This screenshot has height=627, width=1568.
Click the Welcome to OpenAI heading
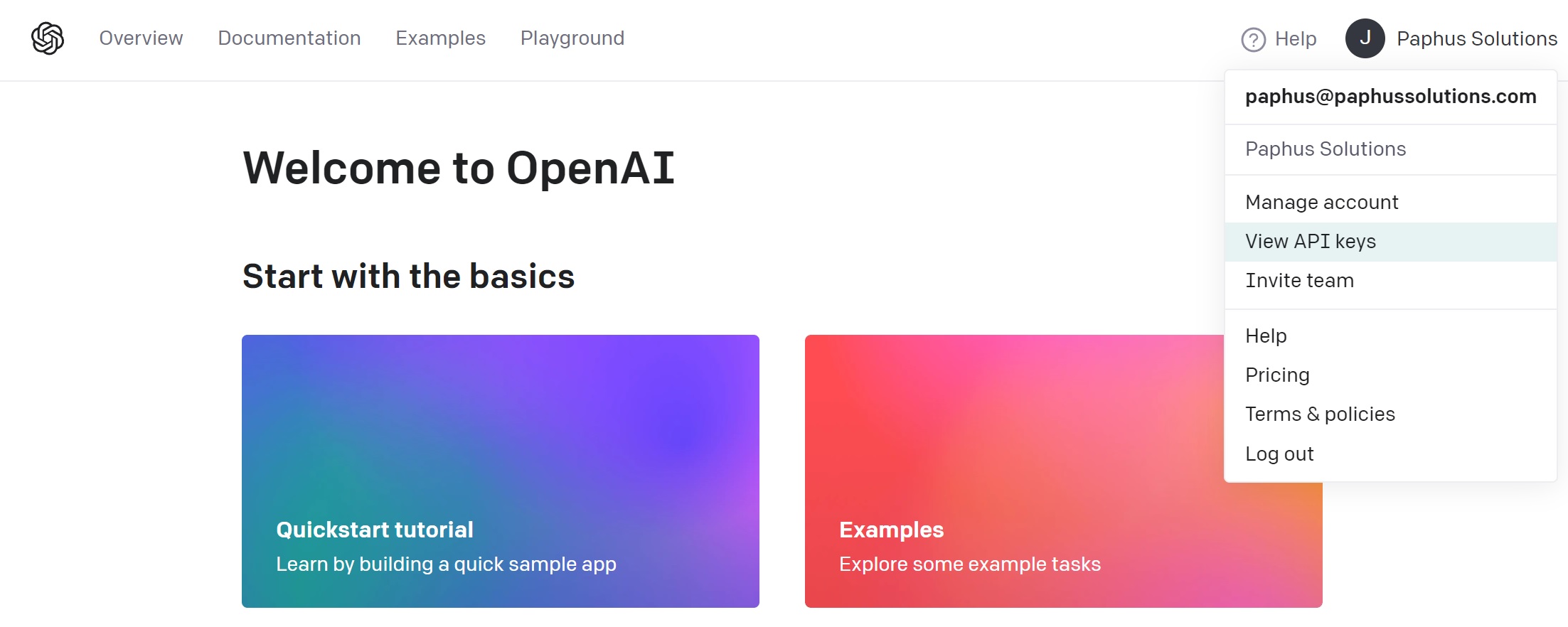pos(459,168)
